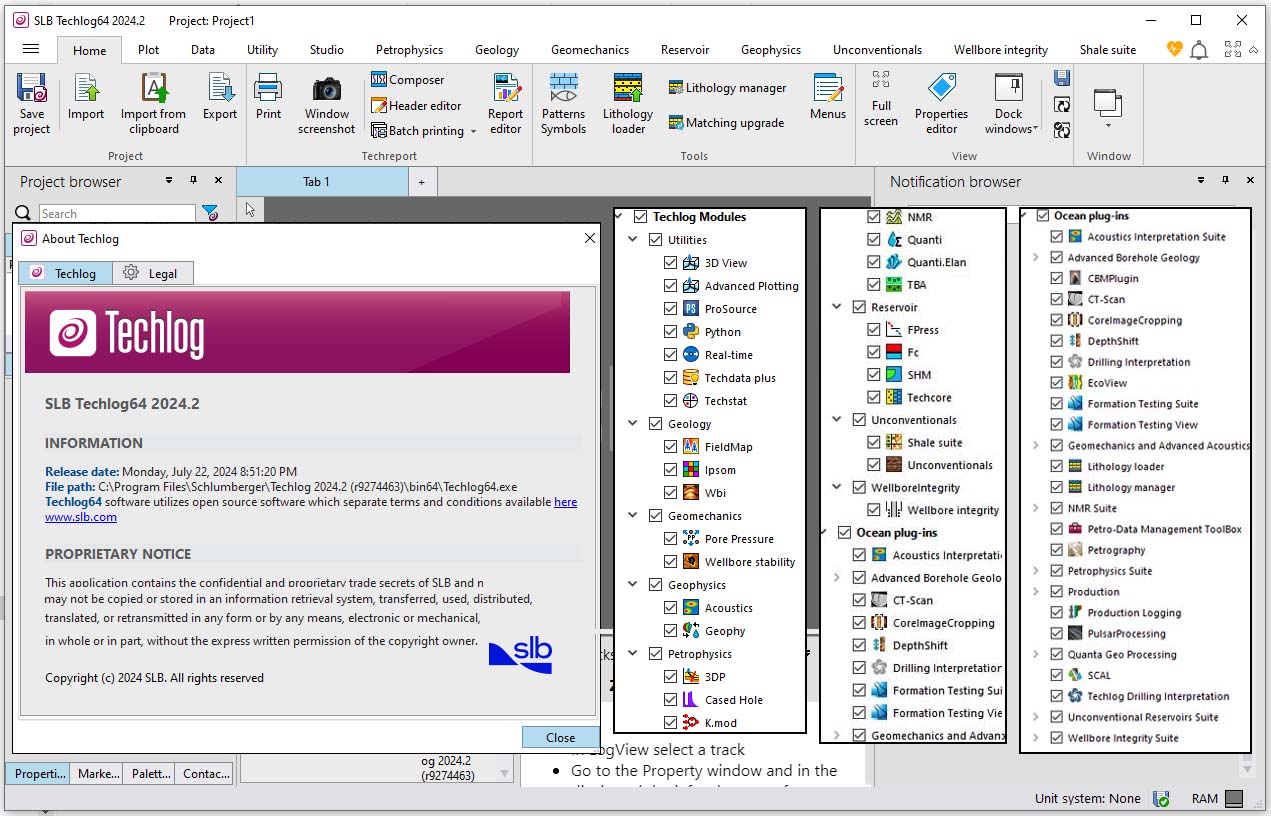Collapse the Petrophysics group
This screenshot has width=1271, height=816.
[633, 654]
